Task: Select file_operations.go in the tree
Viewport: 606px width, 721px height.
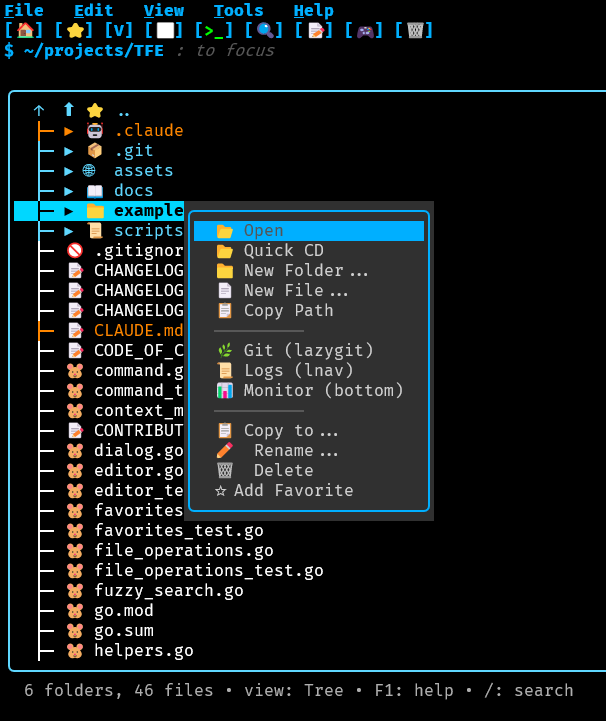Action: pos(184,550)
